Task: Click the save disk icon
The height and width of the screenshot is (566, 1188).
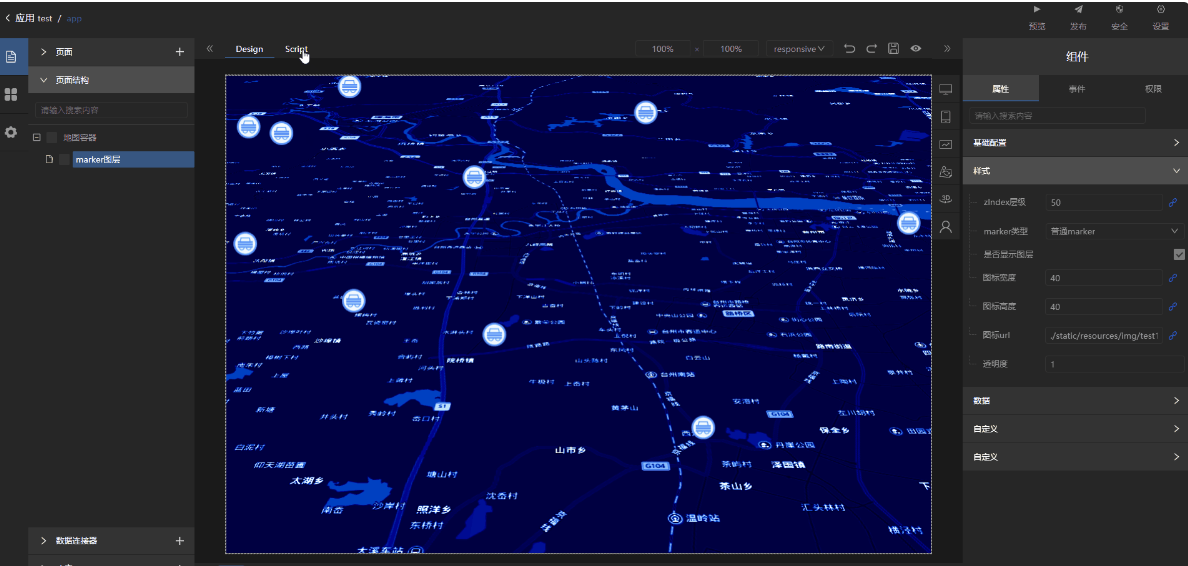Action: pos(893,48)
